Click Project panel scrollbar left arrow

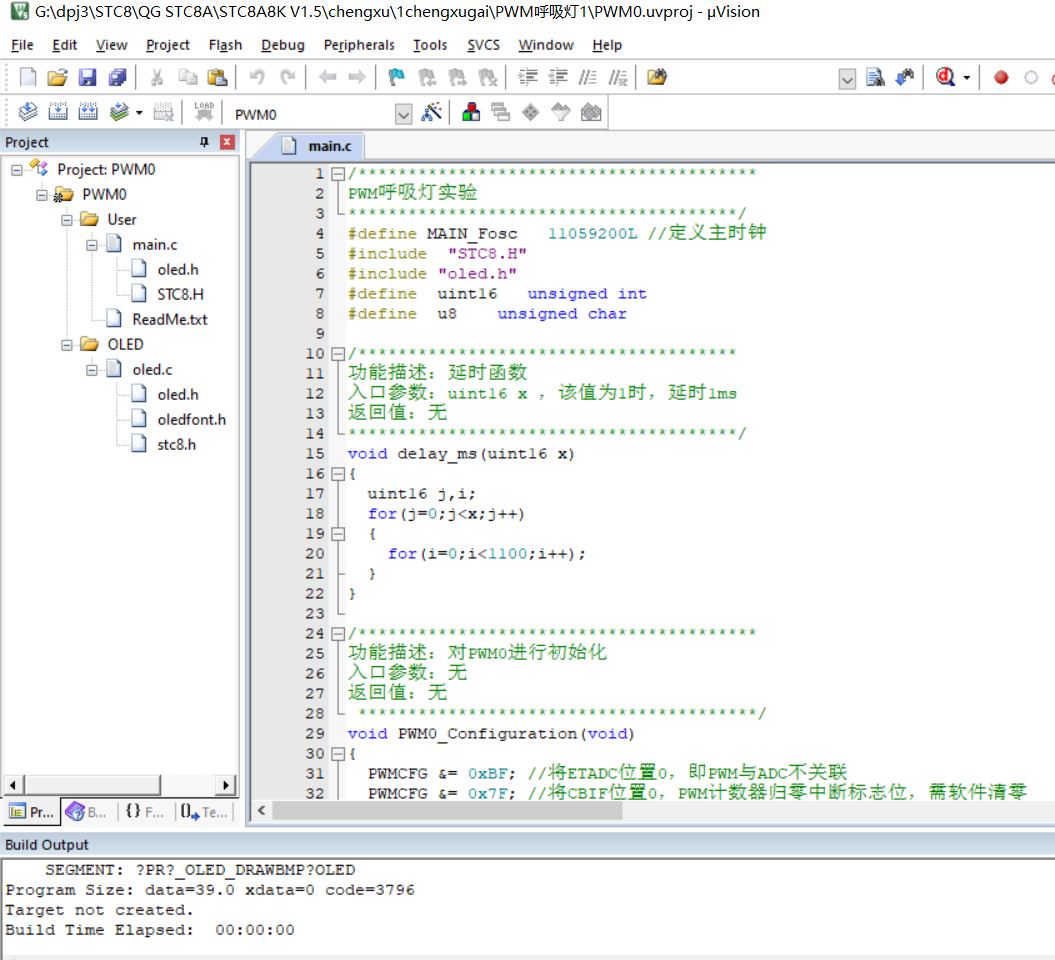[13, 784]
